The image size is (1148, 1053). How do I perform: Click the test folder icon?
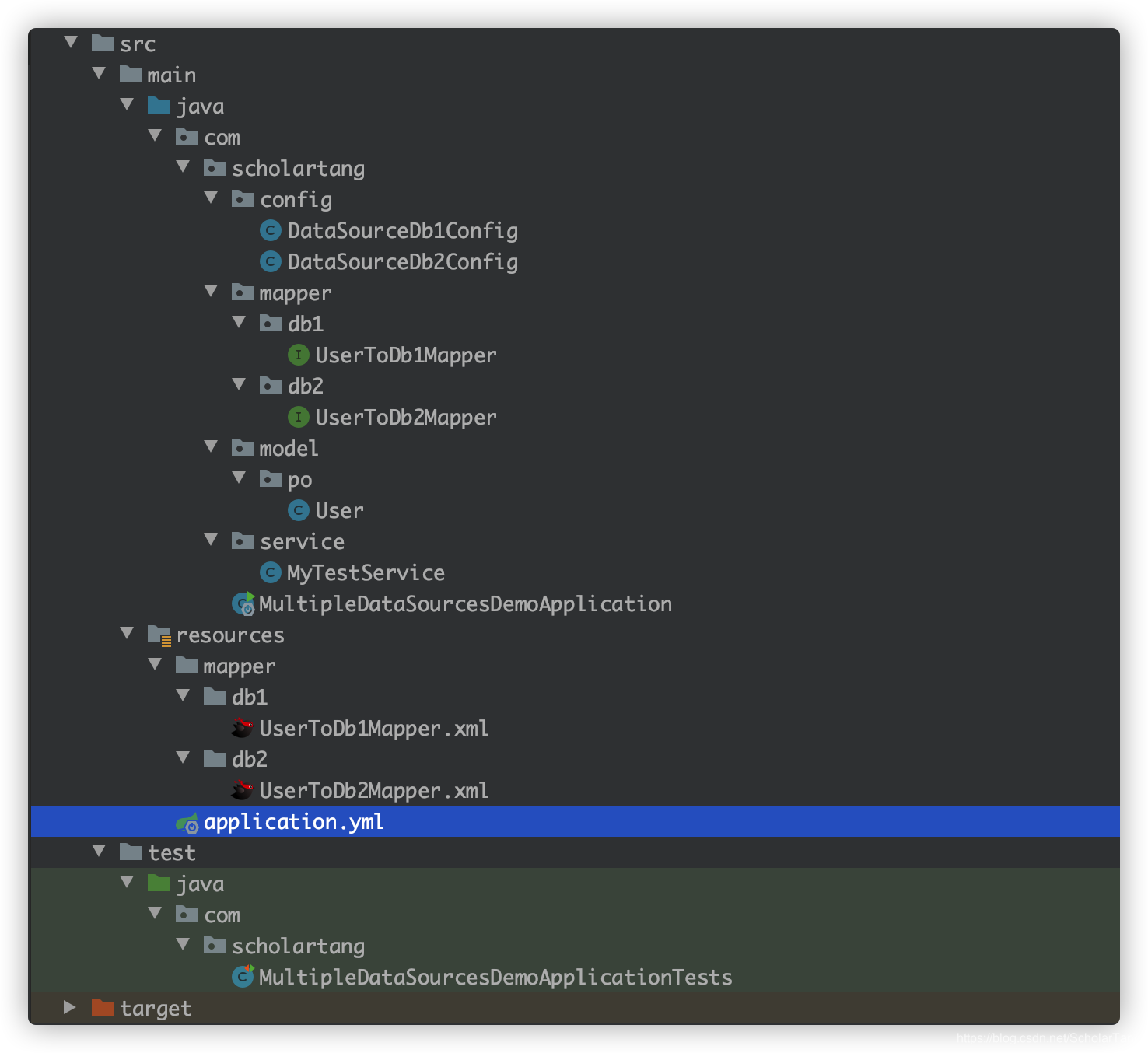pos(131,852)
